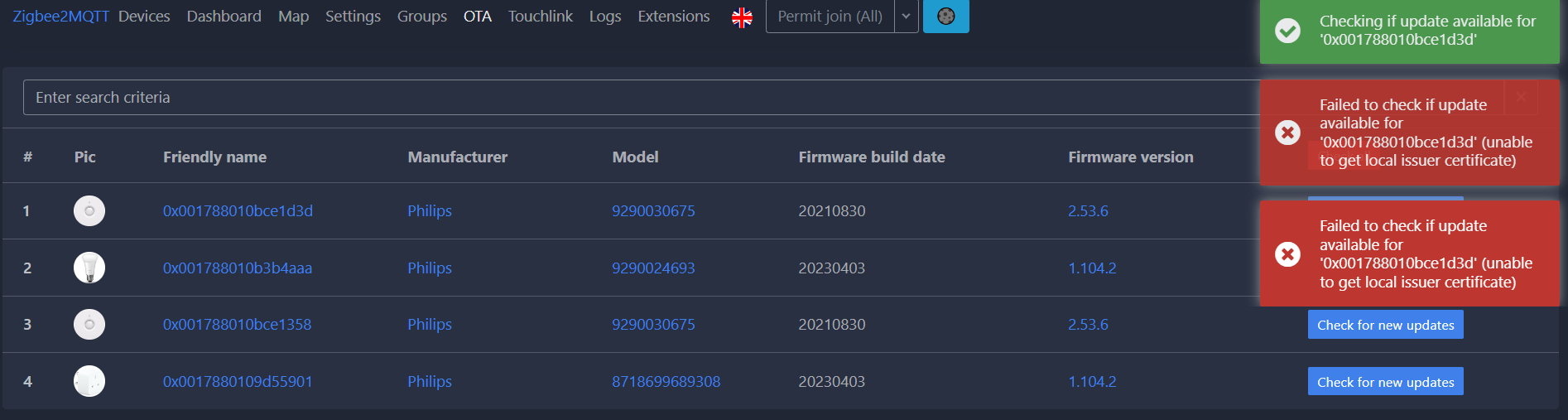Check for new updates for 0x001788010bce1358

(x=1385, y=325)
